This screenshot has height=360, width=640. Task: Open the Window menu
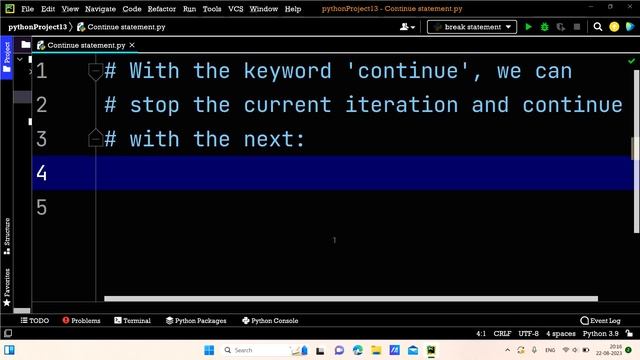tap(264, 9)
